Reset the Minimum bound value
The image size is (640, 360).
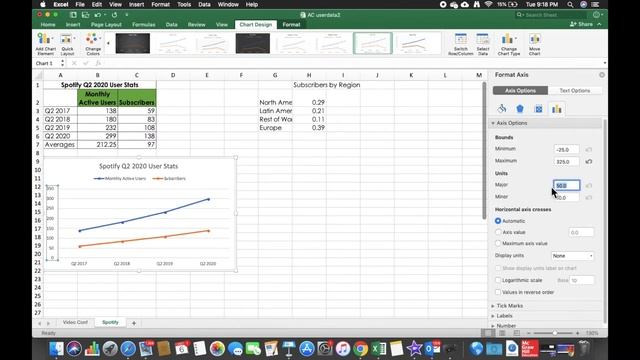click(589, 150)
